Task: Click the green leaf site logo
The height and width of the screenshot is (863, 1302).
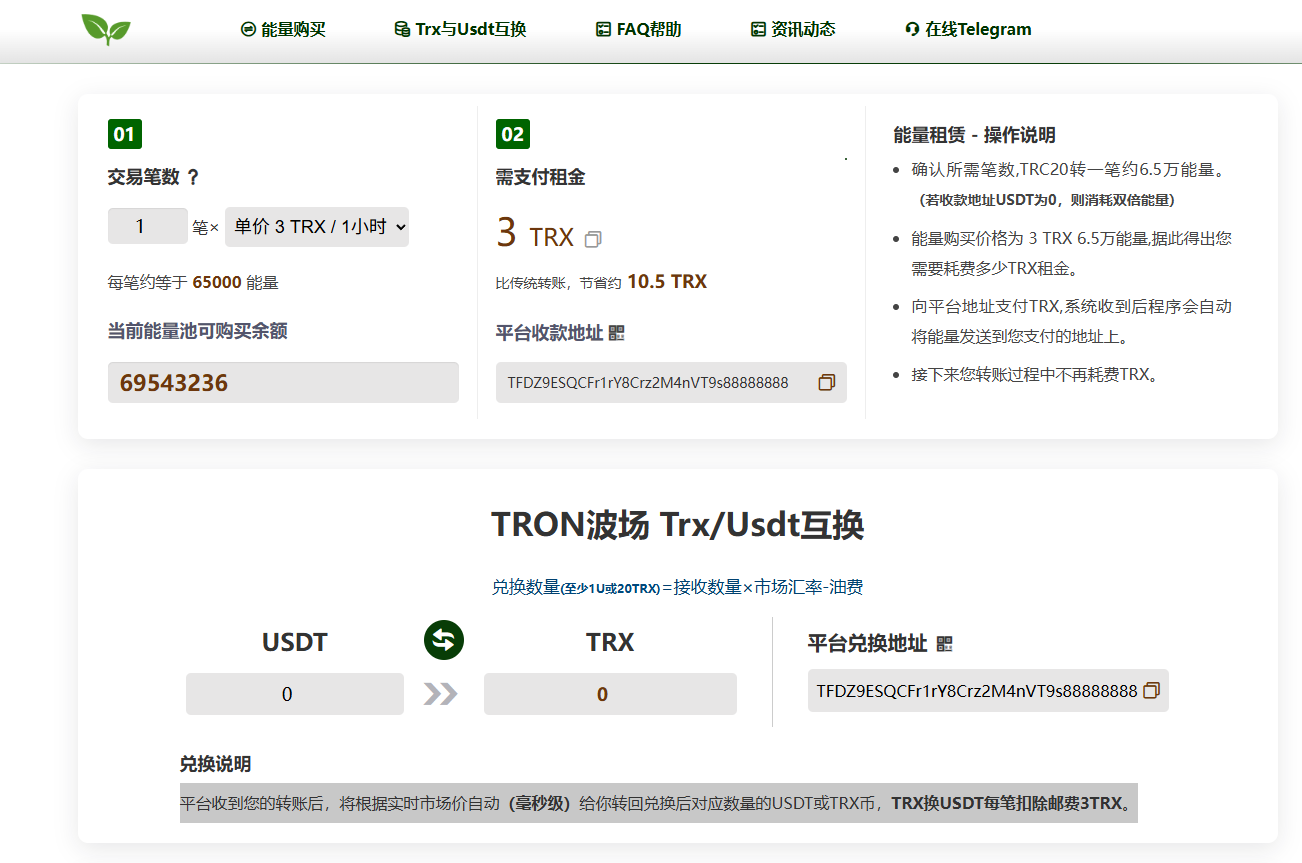Action: [105, 29]
